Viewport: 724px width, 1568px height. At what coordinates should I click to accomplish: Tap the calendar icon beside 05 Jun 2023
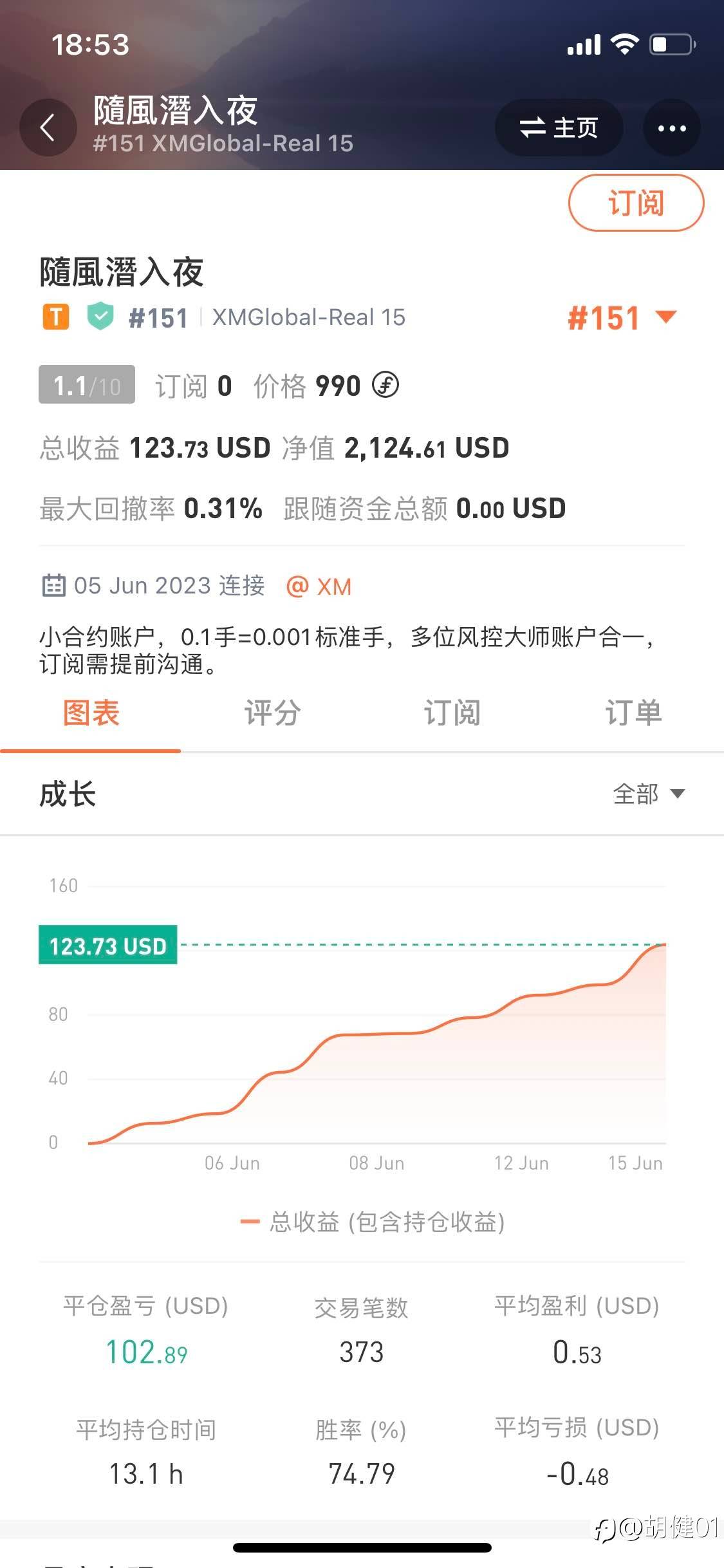(53, 586)
